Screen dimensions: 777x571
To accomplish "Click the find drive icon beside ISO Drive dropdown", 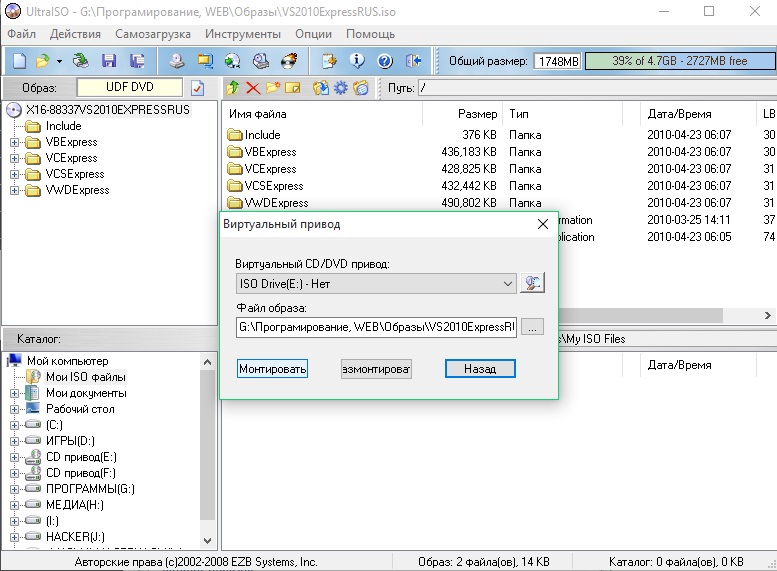I will point(532,283).
